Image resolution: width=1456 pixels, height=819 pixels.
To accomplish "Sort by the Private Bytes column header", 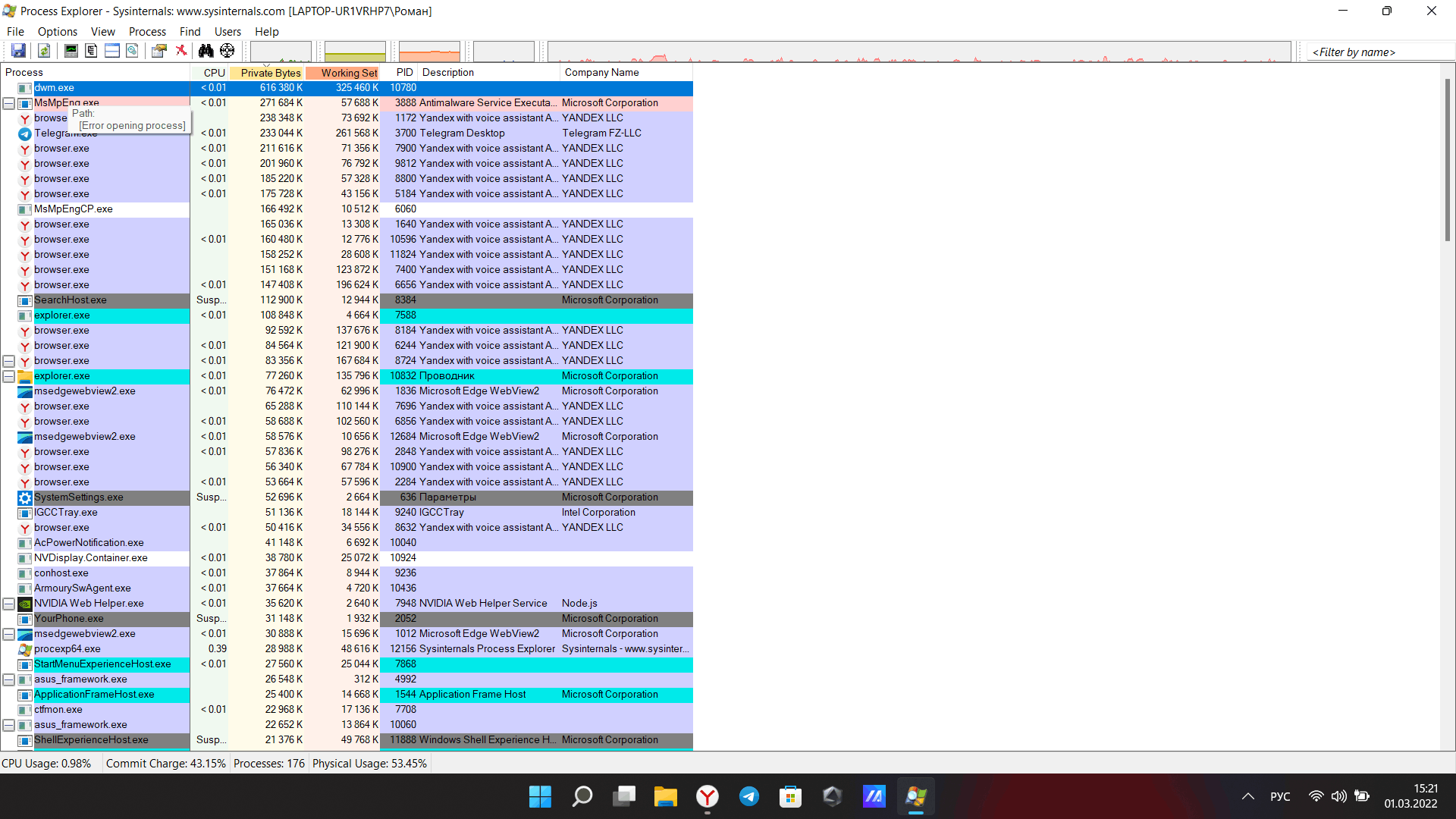I will point(267,73).
